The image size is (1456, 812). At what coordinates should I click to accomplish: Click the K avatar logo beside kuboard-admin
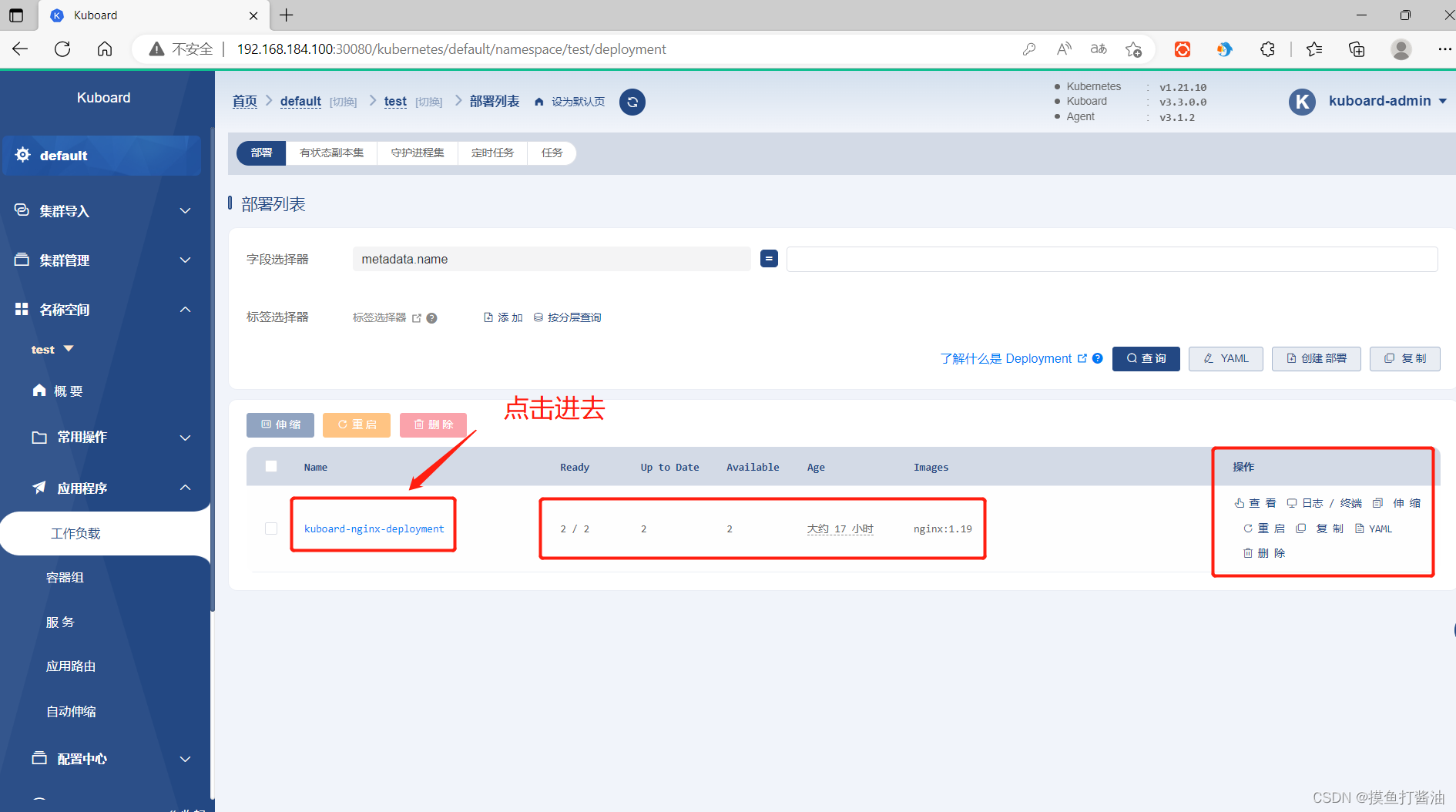1302,102
